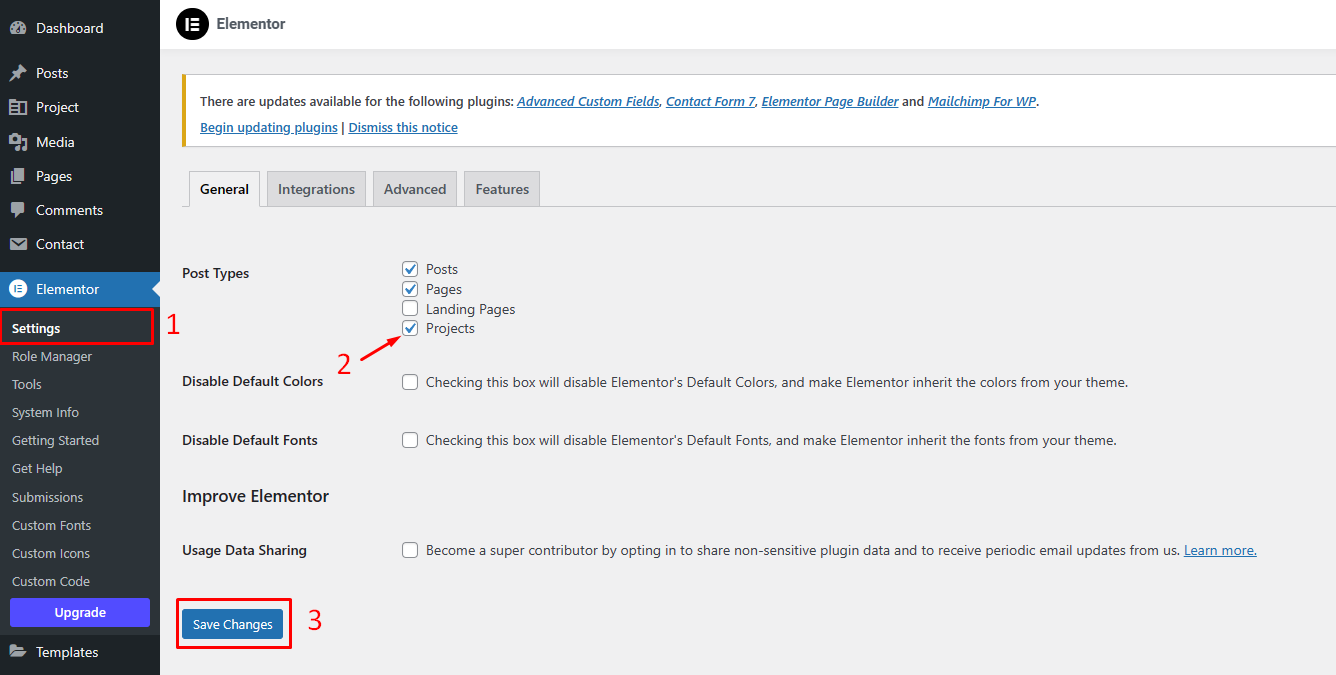The width and height of the screenshot is (1336, 675).
Task: Open the Advanced tab
Action: (x=415, y=189)
